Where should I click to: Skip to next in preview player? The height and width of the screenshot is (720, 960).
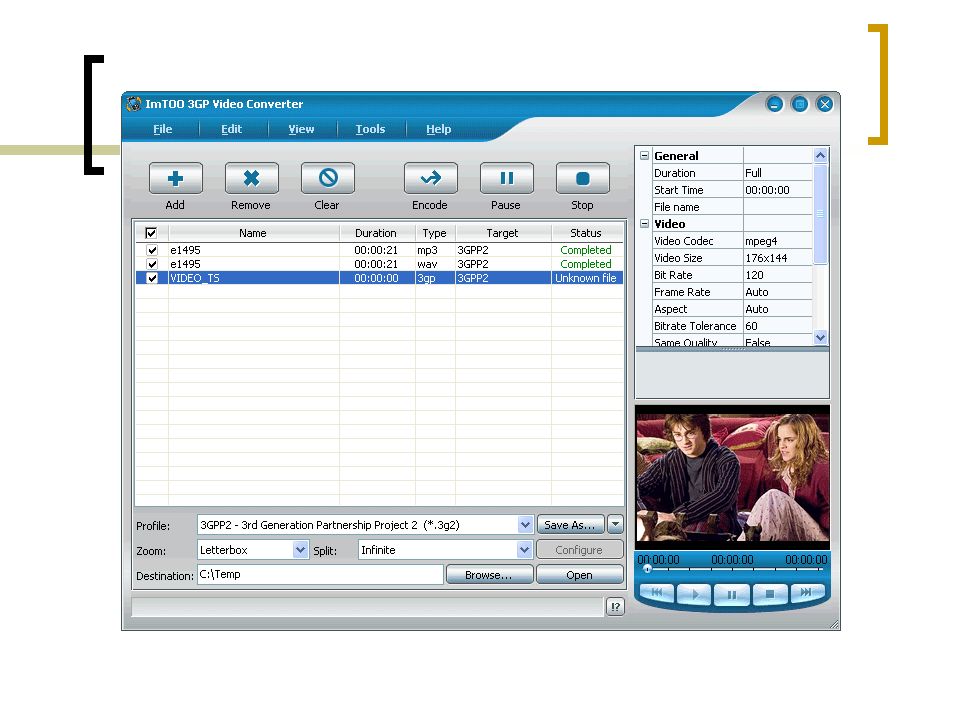coord(807,592)
